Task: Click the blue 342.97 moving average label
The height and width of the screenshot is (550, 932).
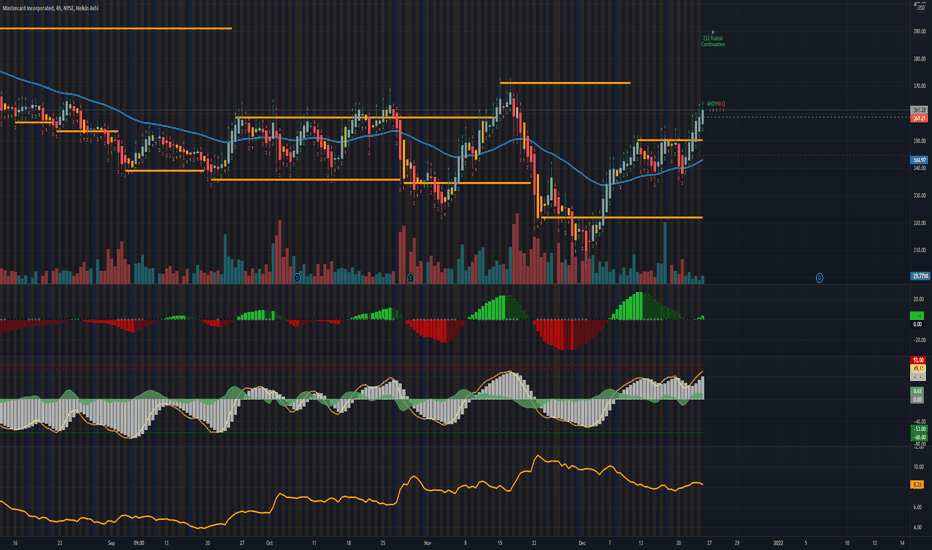Action: coord(919,160)
